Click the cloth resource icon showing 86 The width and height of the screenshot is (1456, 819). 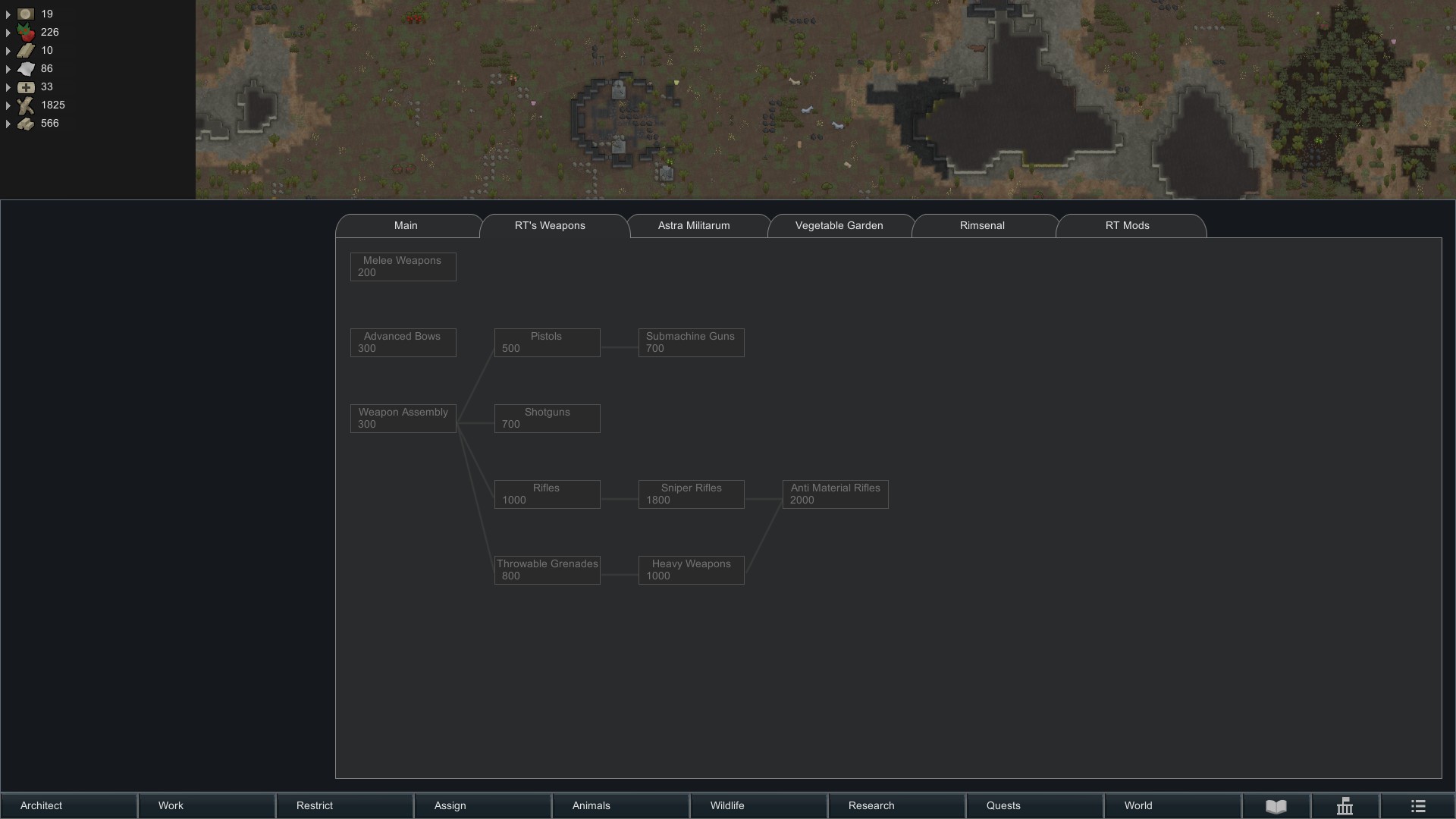pyautogui.click(x=26, y=68)
